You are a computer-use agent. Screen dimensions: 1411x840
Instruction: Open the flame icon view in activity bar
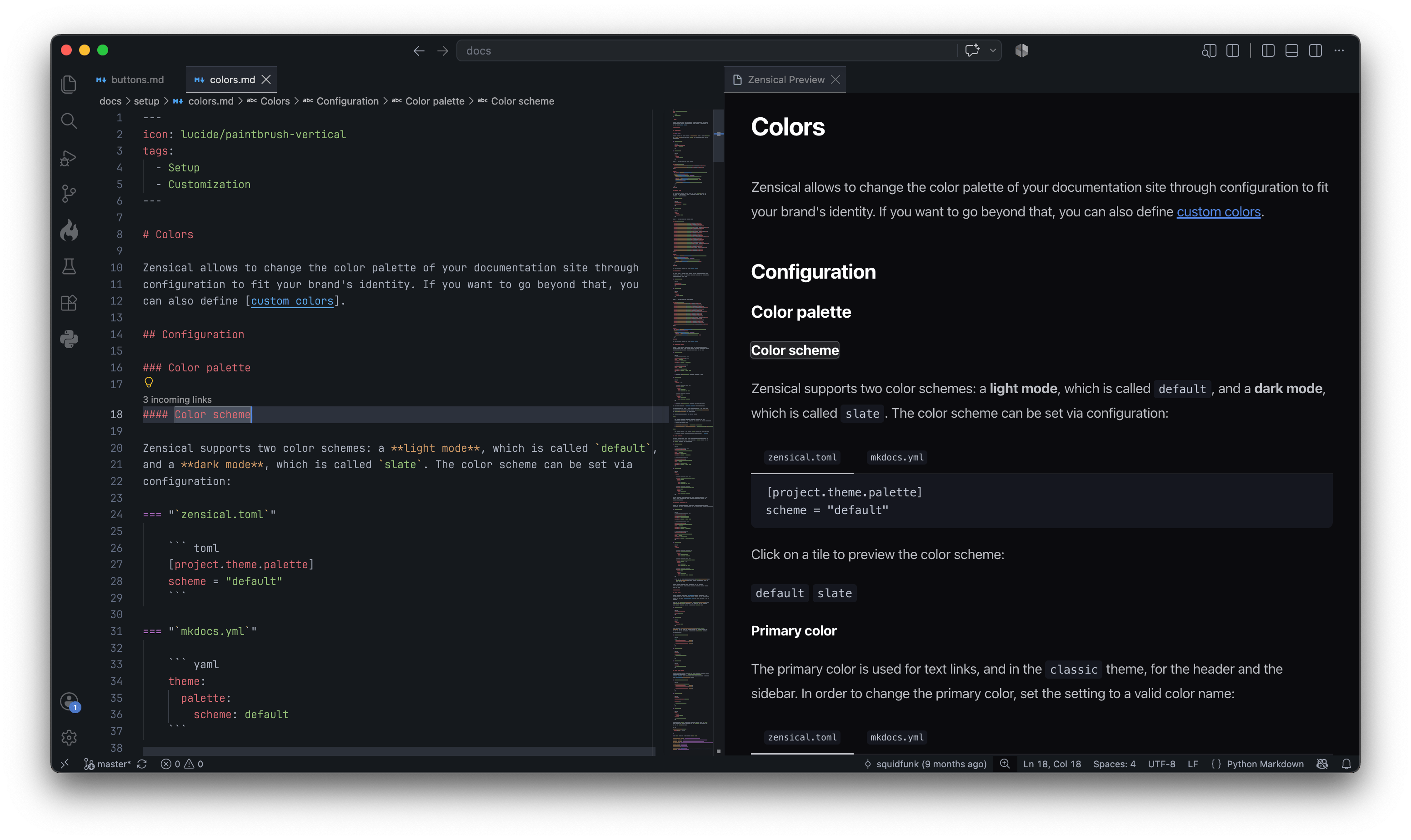click(69, 230)
